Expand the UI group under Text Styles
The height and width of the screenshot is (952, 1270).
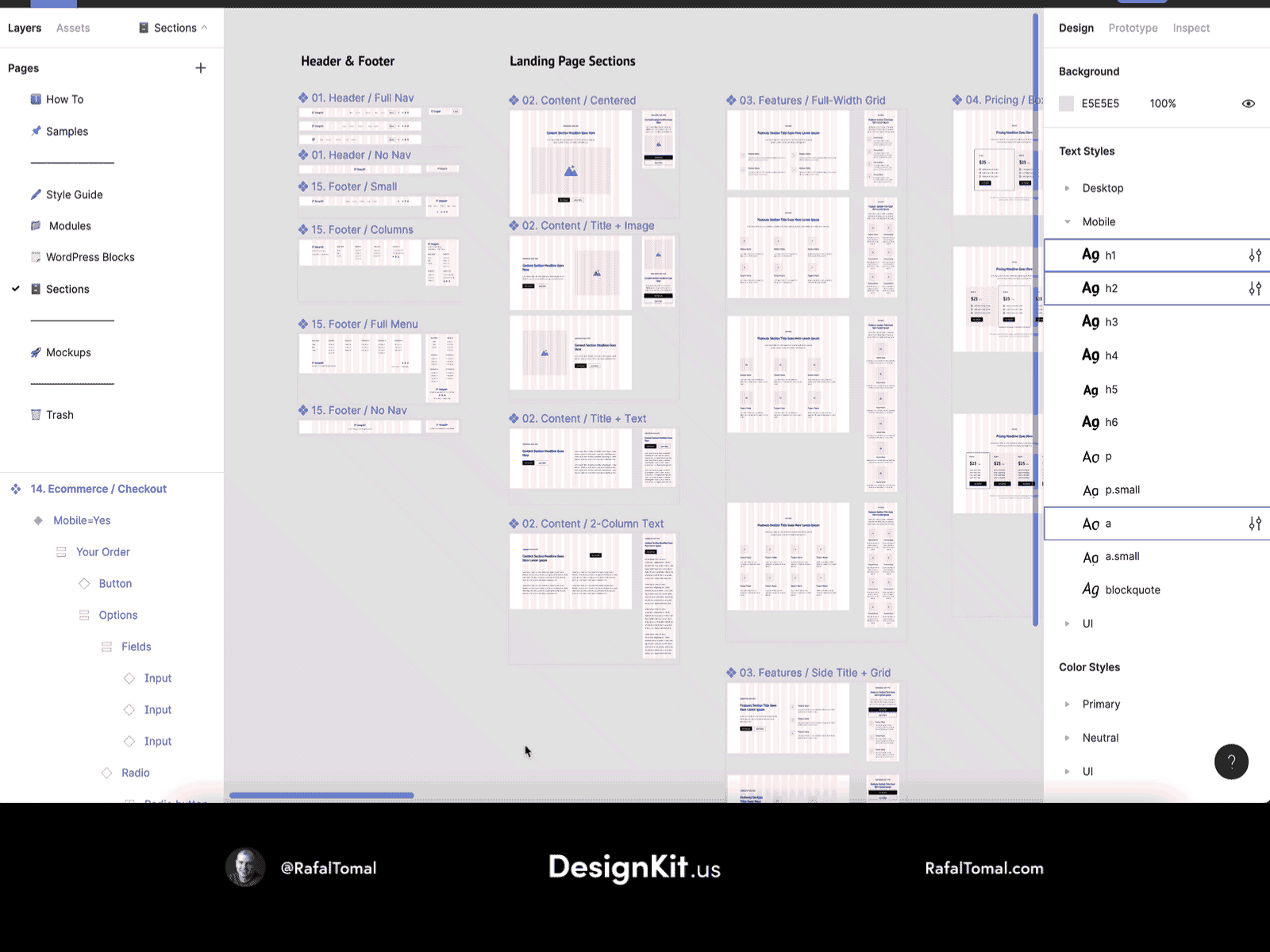(x=1067, y=624)
